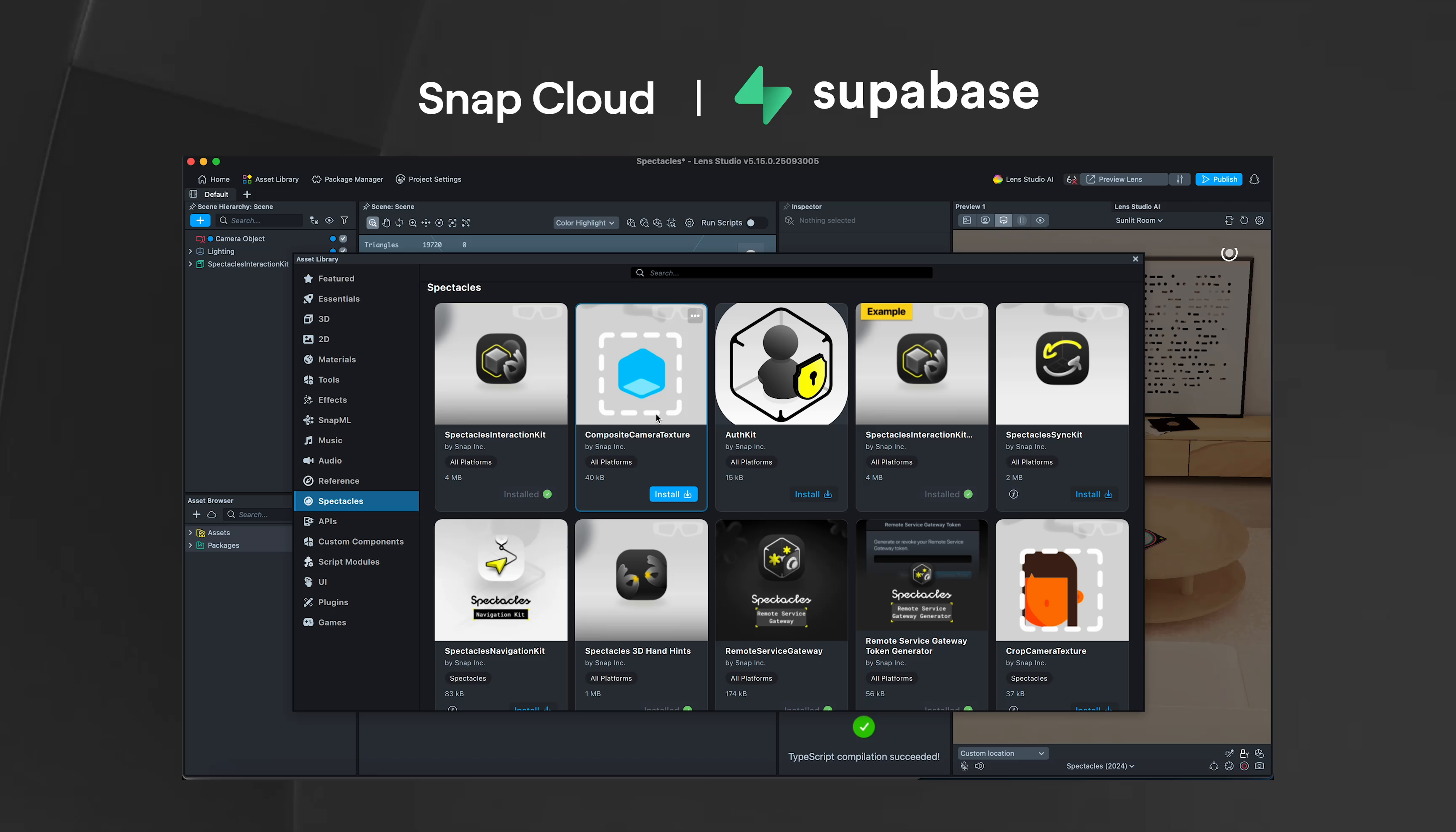Select the Featured category in Asset Library
The image size is (1456, 832).
(356, 279)
